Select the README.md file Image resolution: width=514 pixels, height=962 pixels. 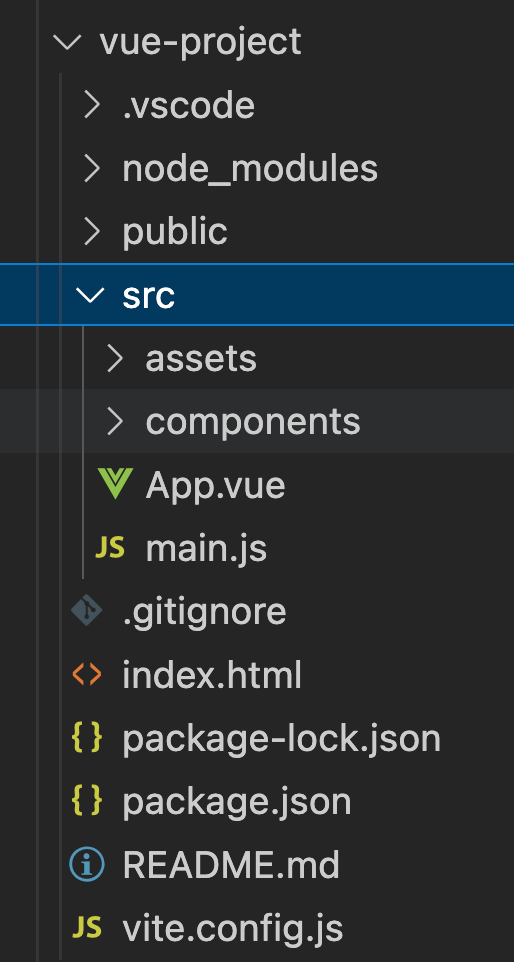pyautogui.click(x=257, y=865)
